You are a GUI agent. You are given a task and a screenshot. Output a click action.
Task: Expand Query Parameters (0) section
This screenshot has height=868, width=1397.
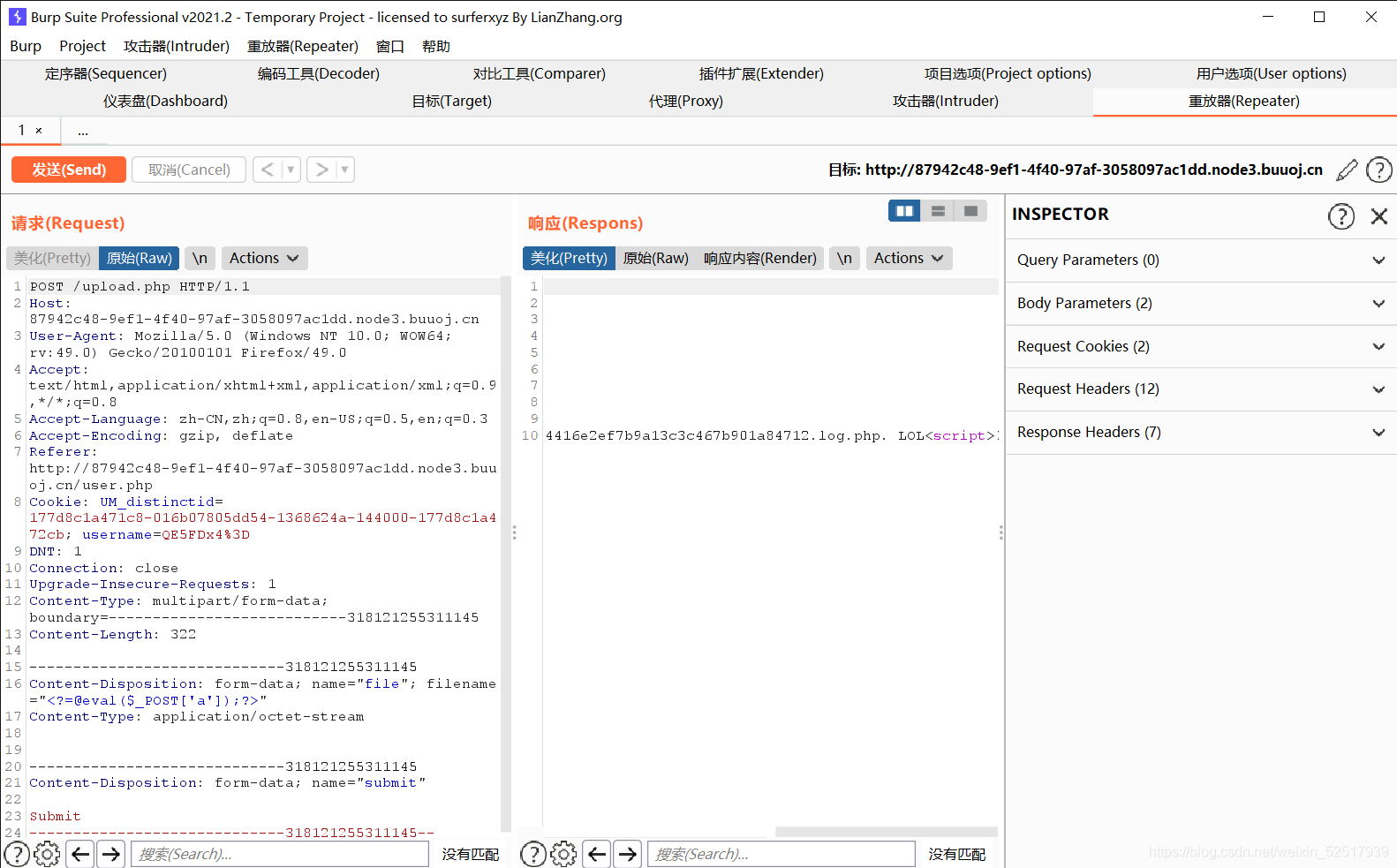point(1201,260)
